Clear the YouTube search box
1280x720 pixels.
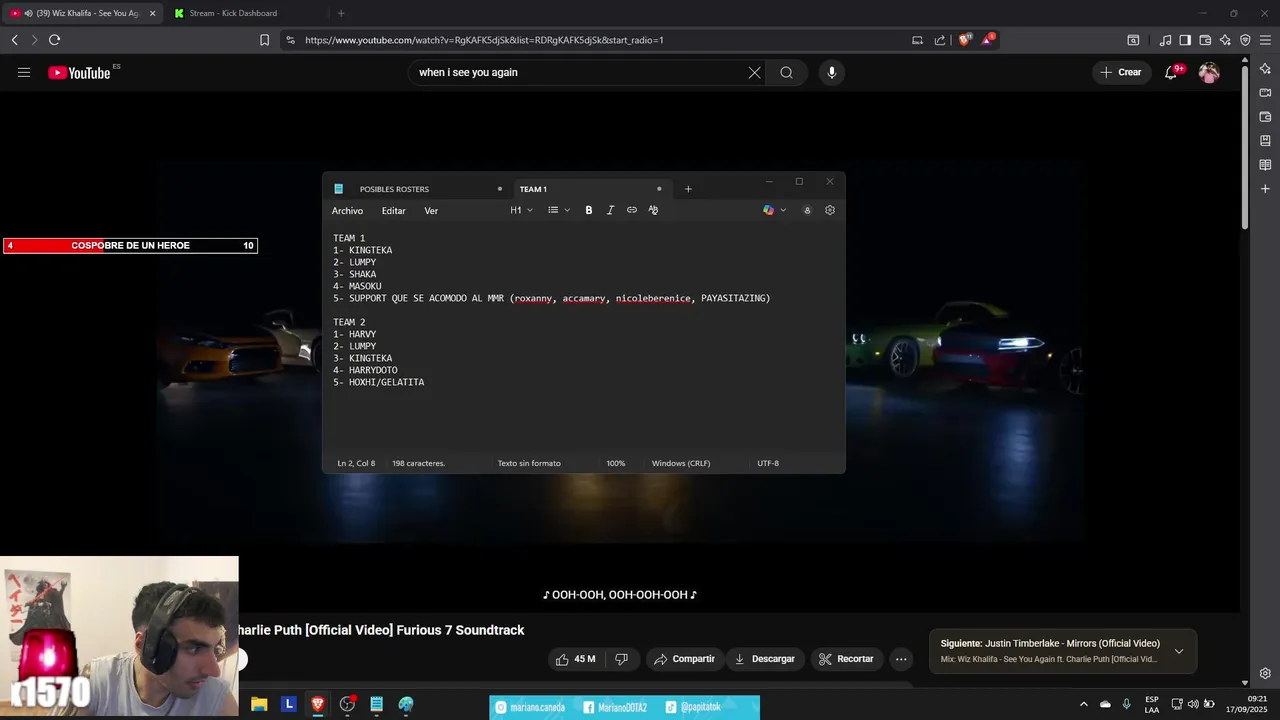755,72
